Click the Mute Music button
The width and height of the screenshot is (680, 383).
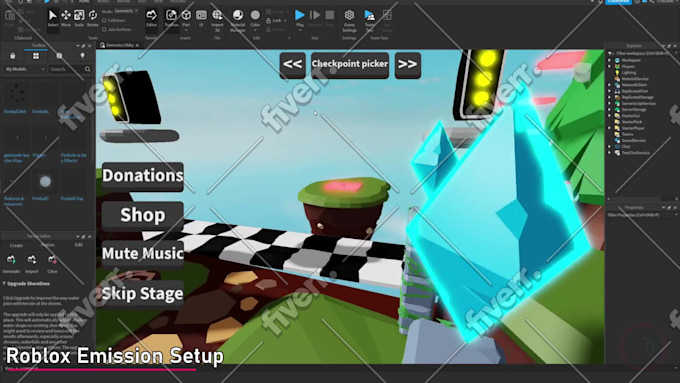click(143, 254)
